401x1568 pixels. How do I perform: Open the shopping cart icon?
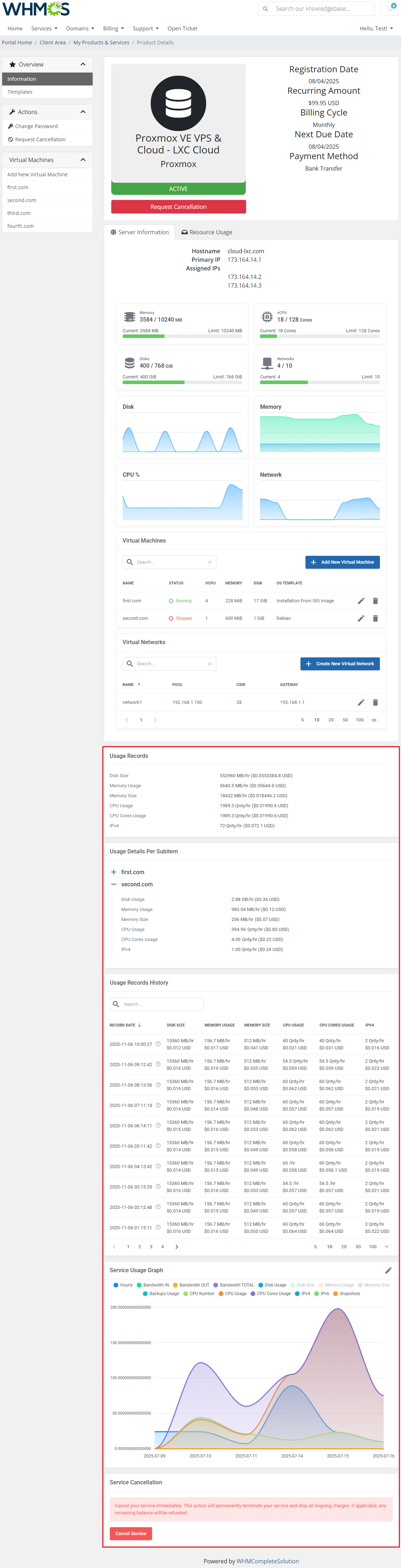[x=390, y=9]
